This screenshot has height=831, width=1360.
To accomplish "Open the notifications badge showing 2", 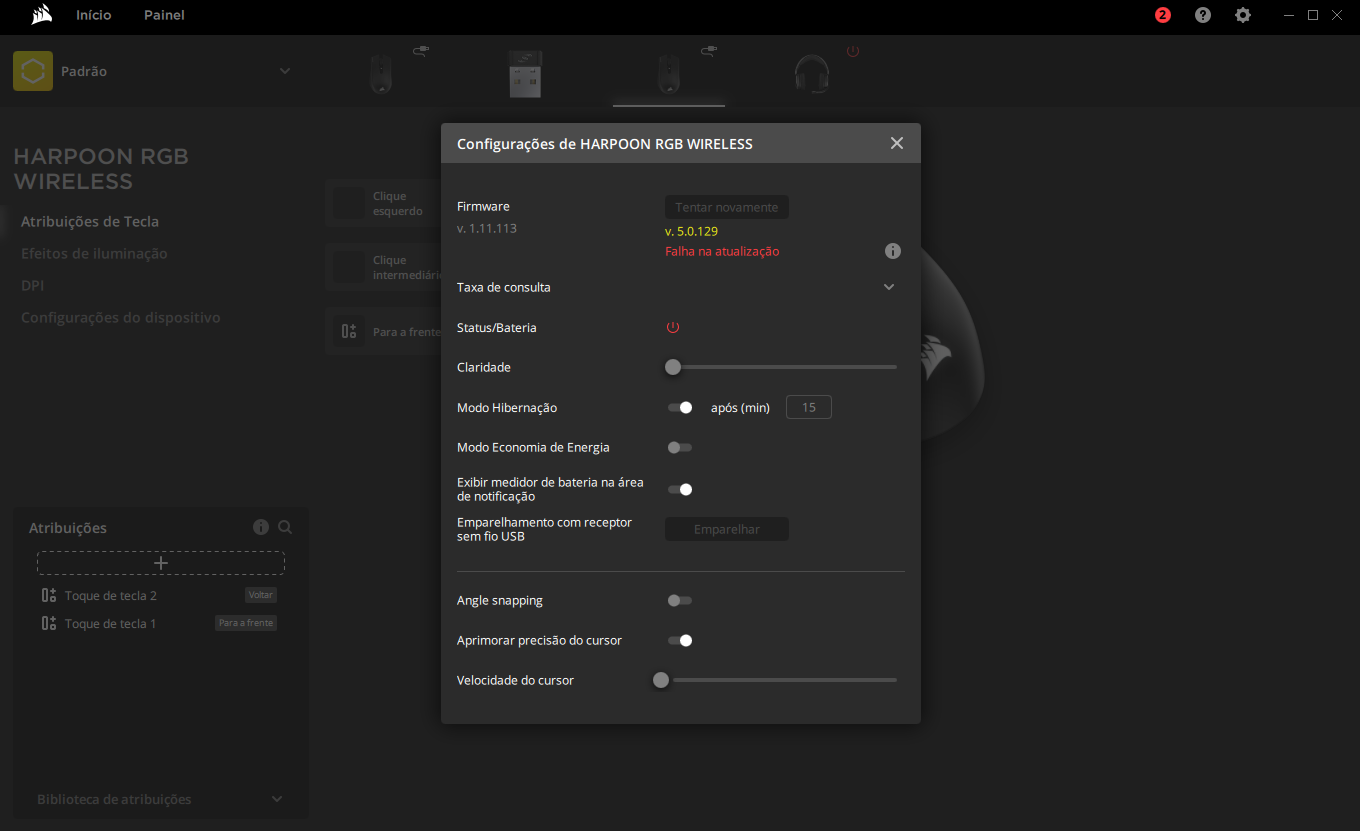I will (x=1162, y=15).
